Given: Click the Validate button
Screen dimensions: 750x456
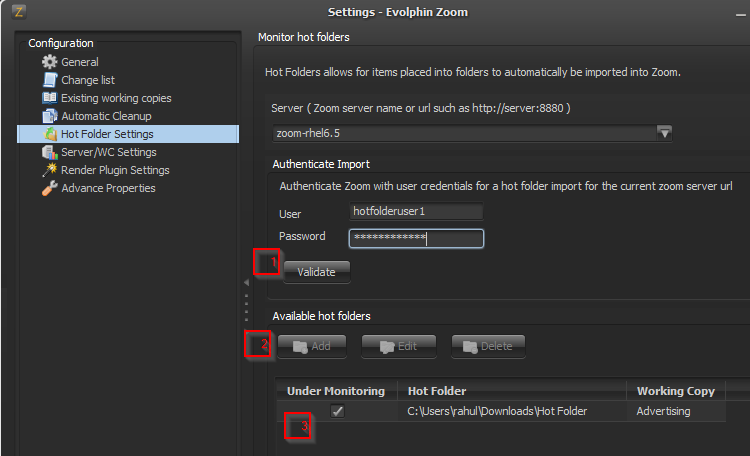Looking at the screenshot, I should (317, 272).
